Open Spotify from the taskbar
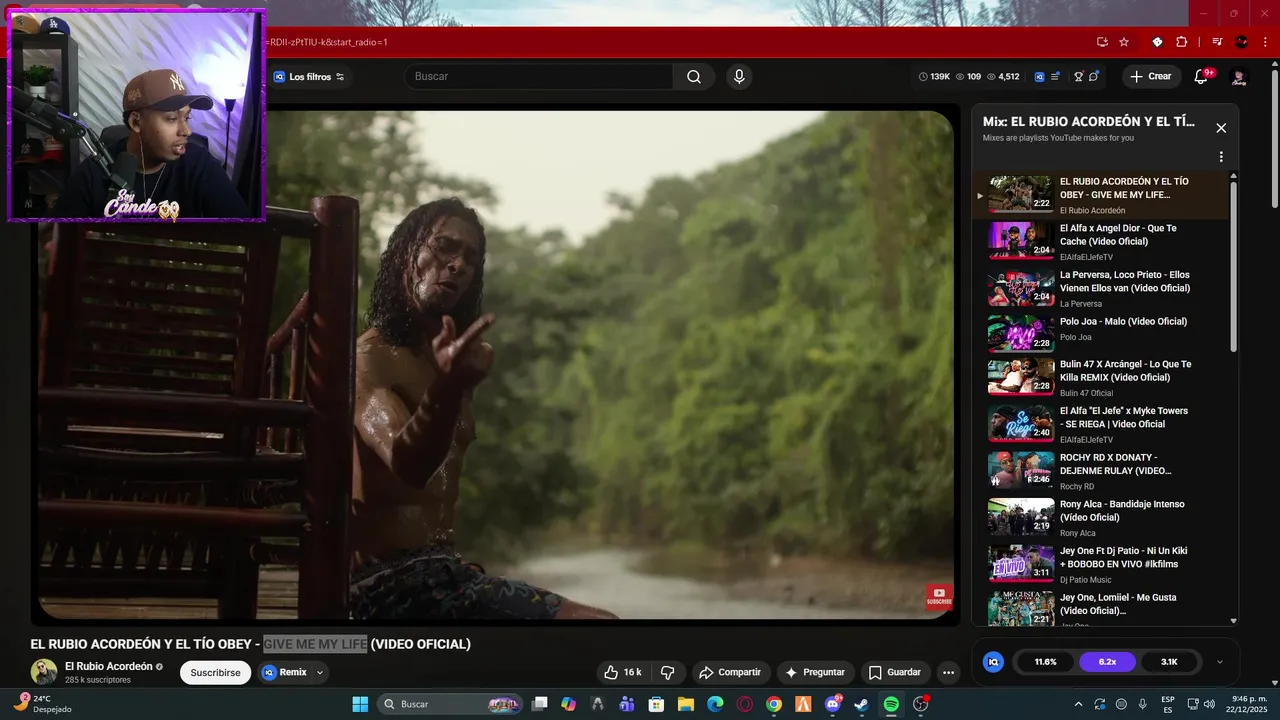 (x=891, y=704)
